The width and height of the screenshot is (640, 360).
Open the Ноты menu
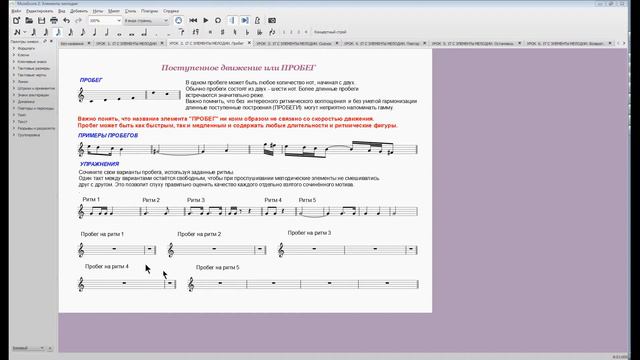coord(98,11)
